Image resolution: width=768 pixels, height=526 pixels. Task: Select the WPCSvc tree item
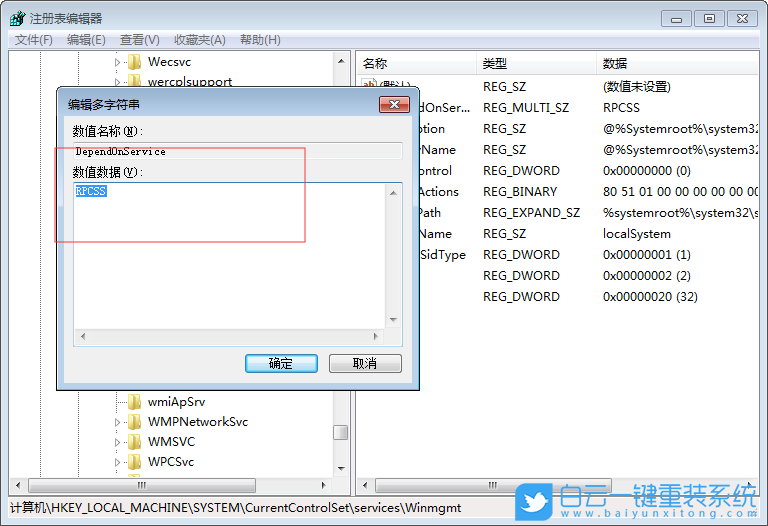click(x=171, y=462)
